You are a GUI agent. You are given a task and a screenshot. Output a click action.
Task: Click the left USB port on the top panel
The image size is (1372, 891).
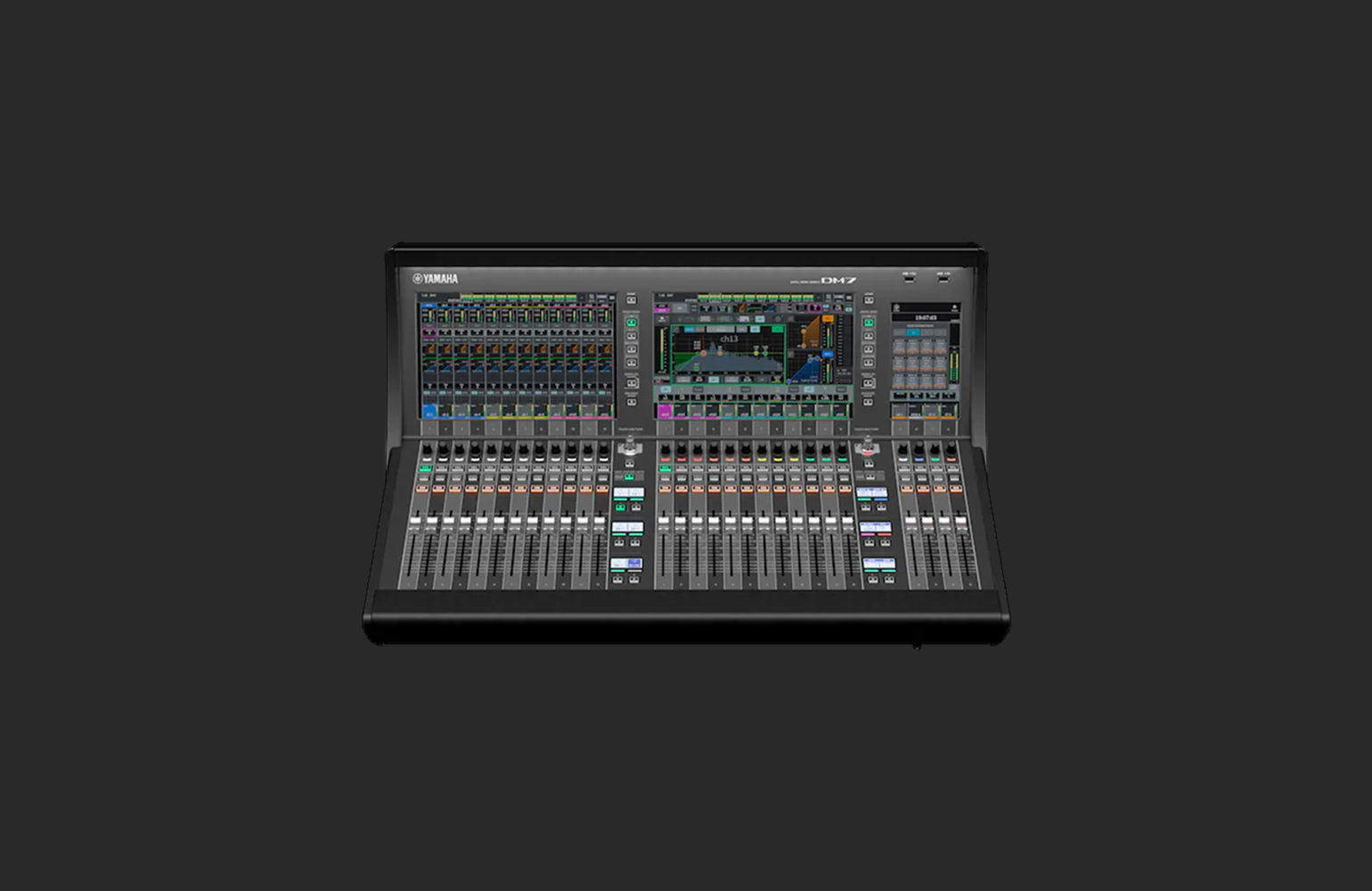tap(909, 277)
